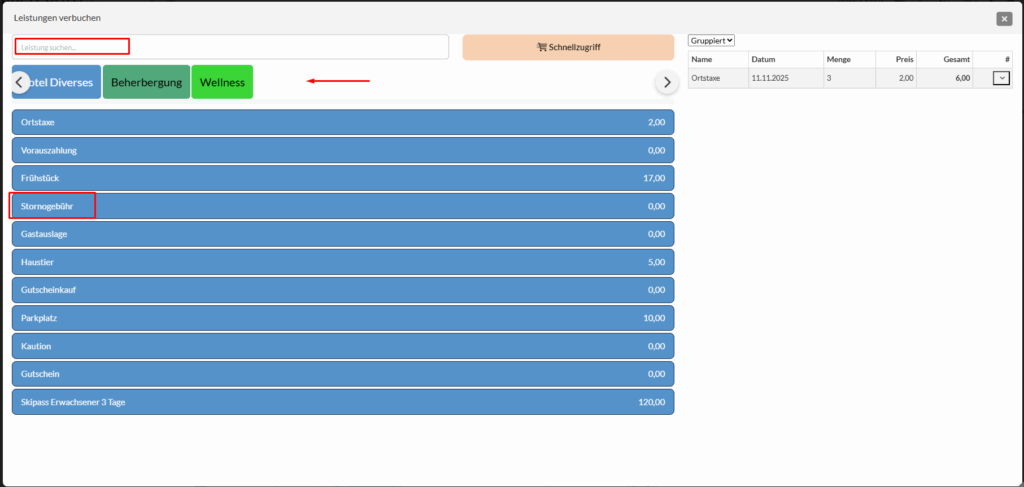Viewport: 1024px width, 487px height.
Task: Add the Gutscheinkauf service
Action: 342,290
